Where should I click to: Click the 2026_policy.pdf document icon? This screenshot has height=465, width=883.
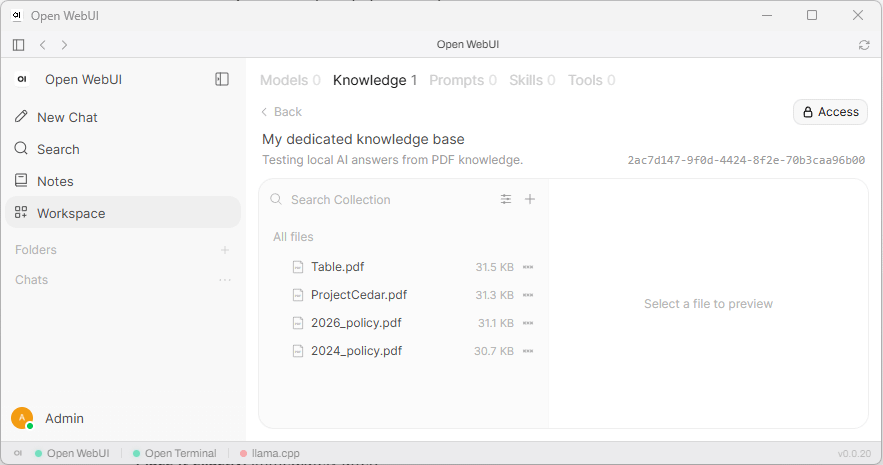tap(298, 323)
